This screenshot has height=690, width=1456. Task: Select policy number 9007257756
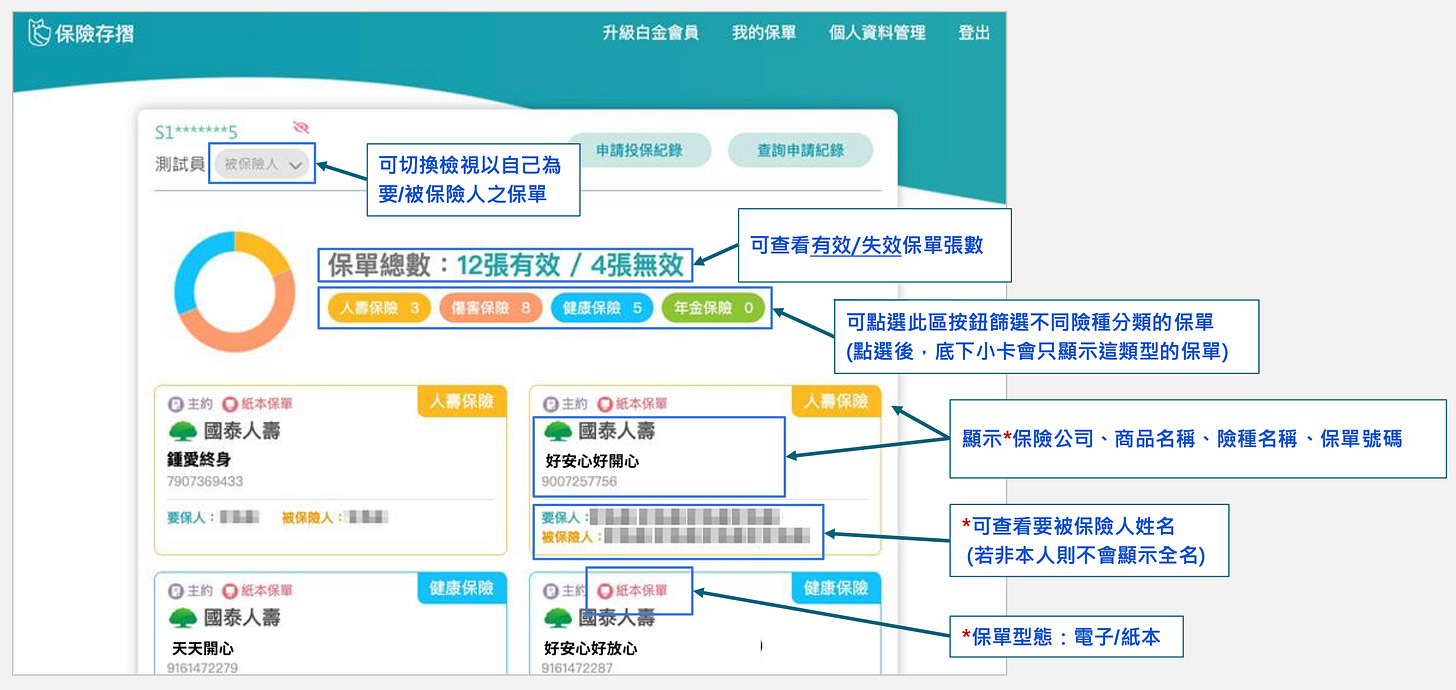[x=579, y=481]
